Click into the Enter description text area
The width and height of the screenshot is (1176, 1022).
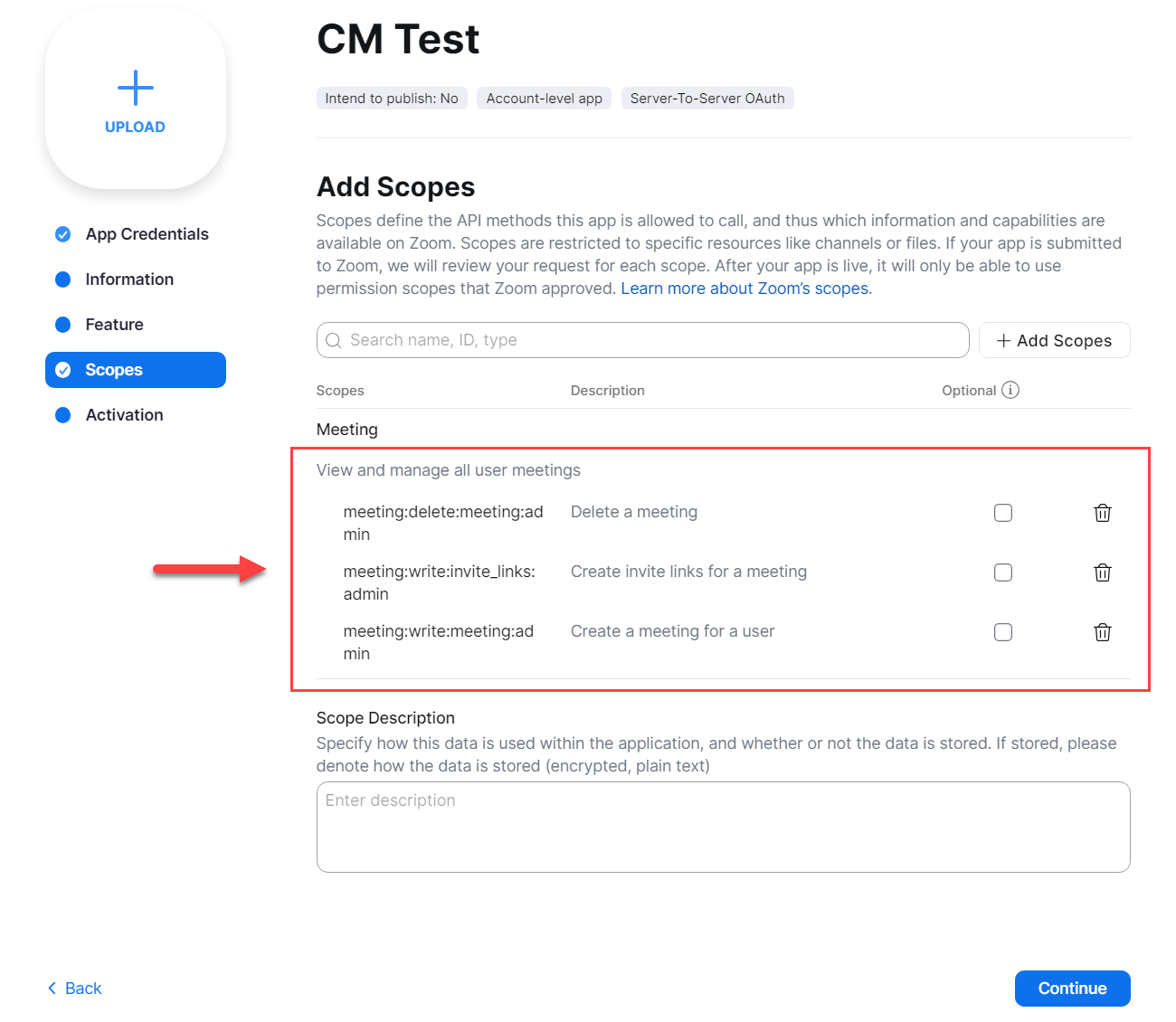[724, 827]
